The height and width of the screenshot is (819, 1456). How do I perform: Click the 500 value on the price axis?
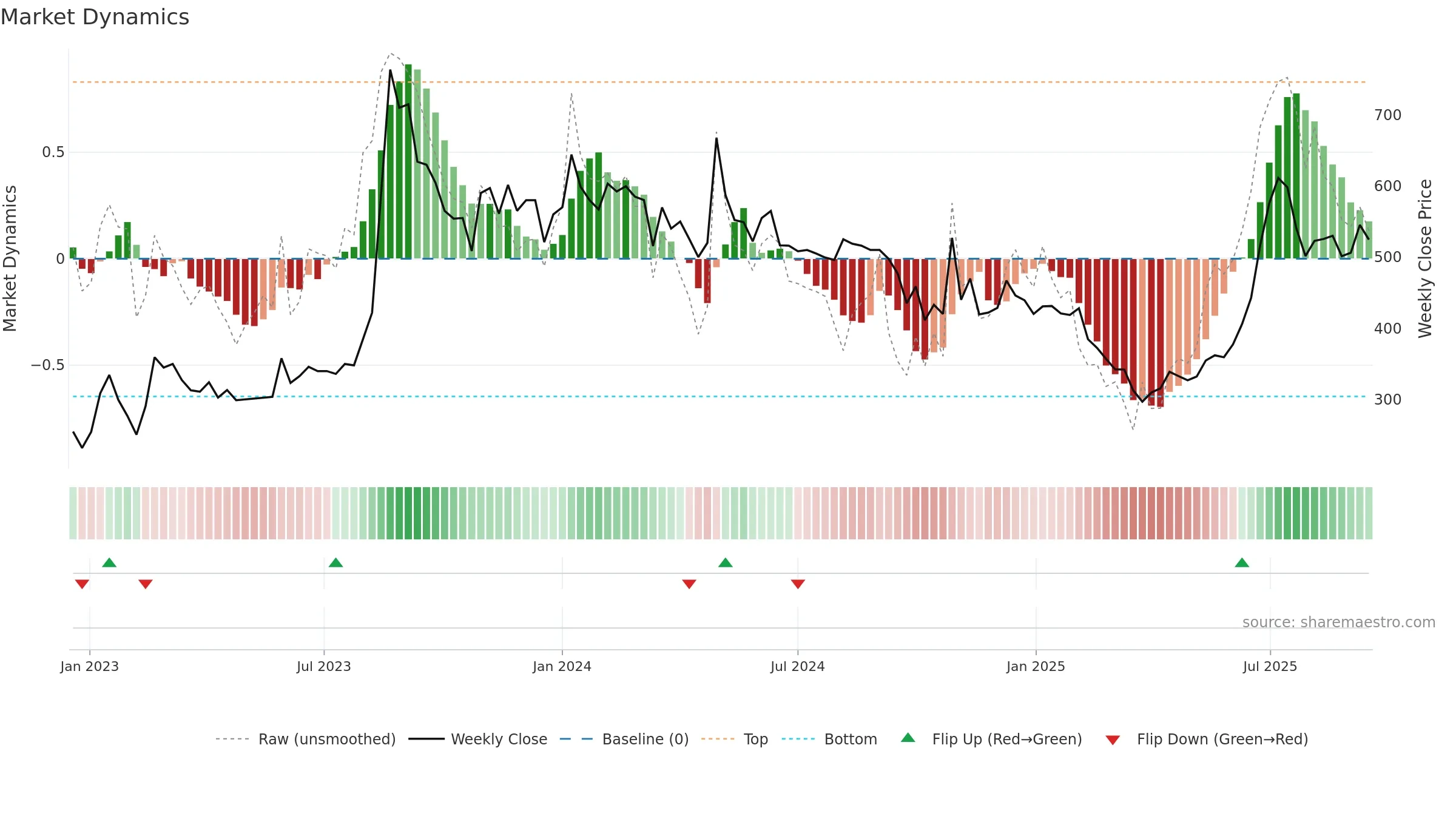pyautogui.click(x=1388, y=257)
